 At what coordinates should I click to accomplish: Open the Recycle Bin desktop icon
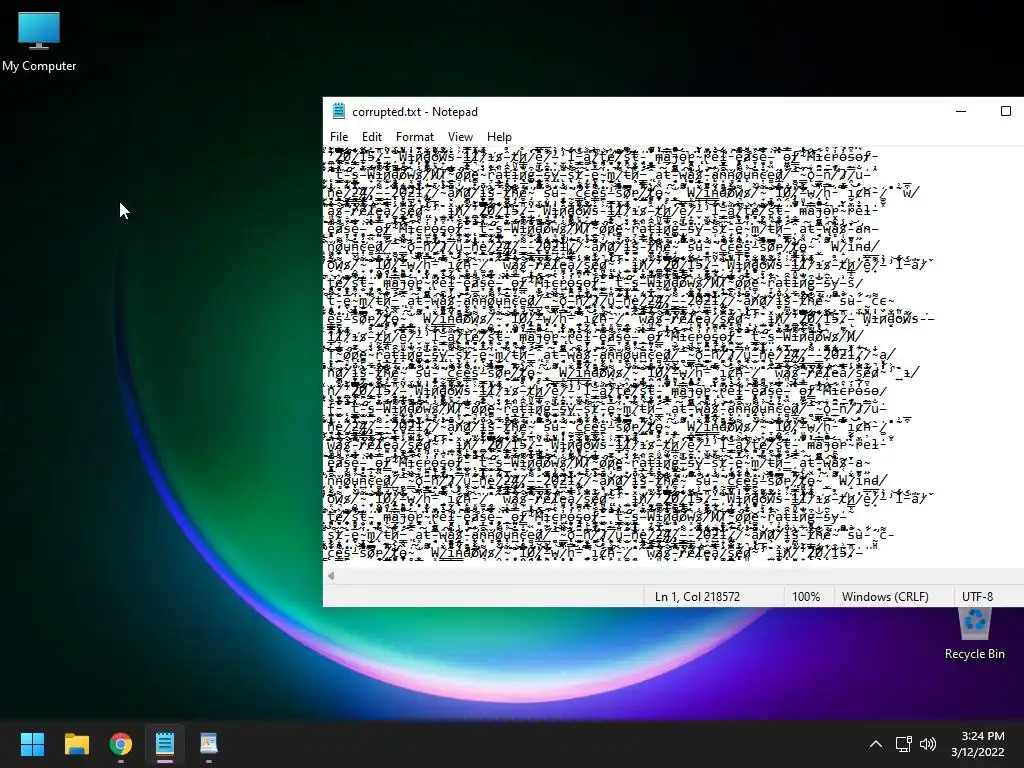[x=974, y=633]
